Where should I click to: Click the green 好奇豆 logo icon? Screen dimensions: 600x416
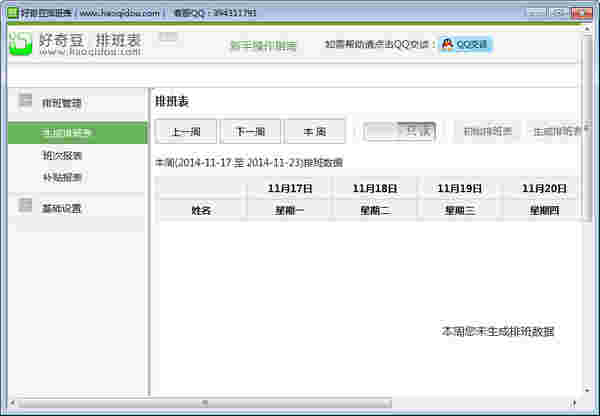coord(20,44)
